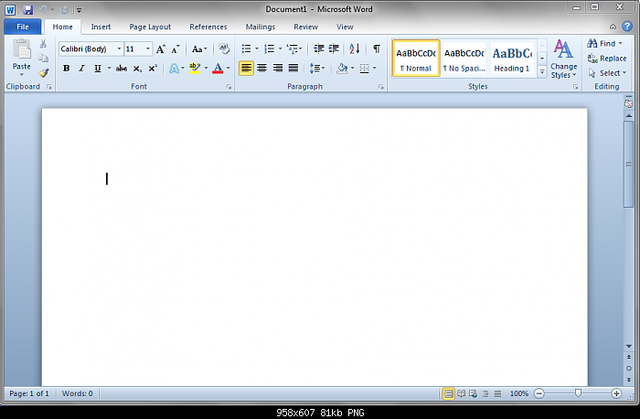Image resolution: width=640 pixels, height=419 pixels.
Task: Click the Shading paint bucket icon
Action: [342, 68]
